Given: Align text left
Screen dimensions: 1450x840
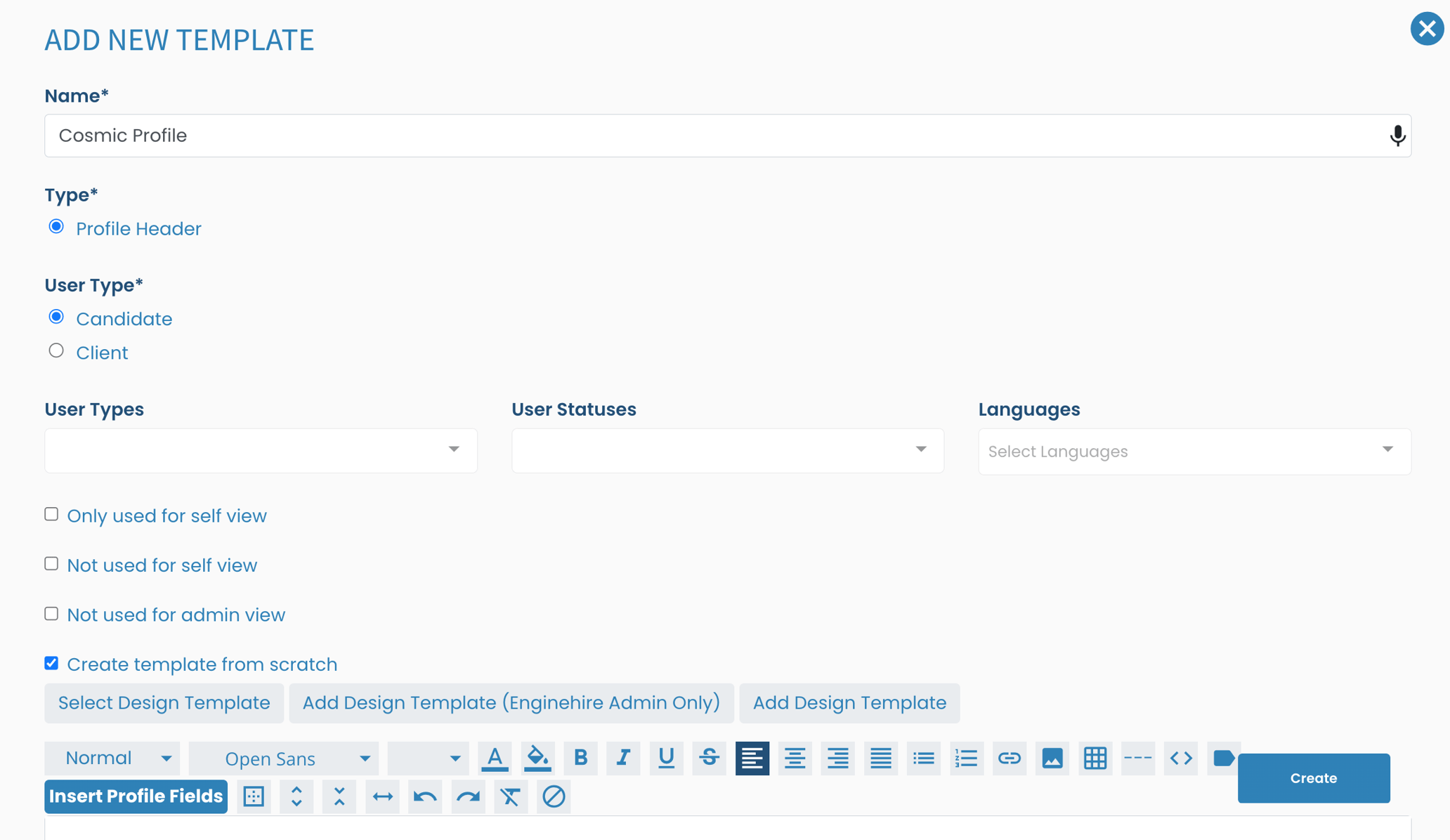Looking at the screenshot, I should pos(752,759).
